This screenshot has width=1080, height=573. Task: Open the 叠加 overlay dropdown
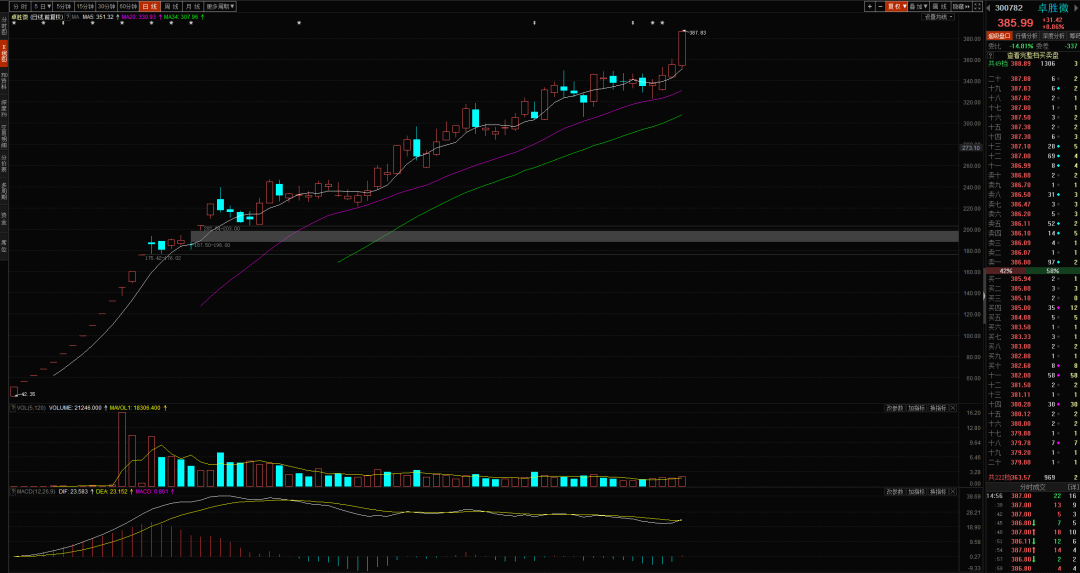pos(918,6)
